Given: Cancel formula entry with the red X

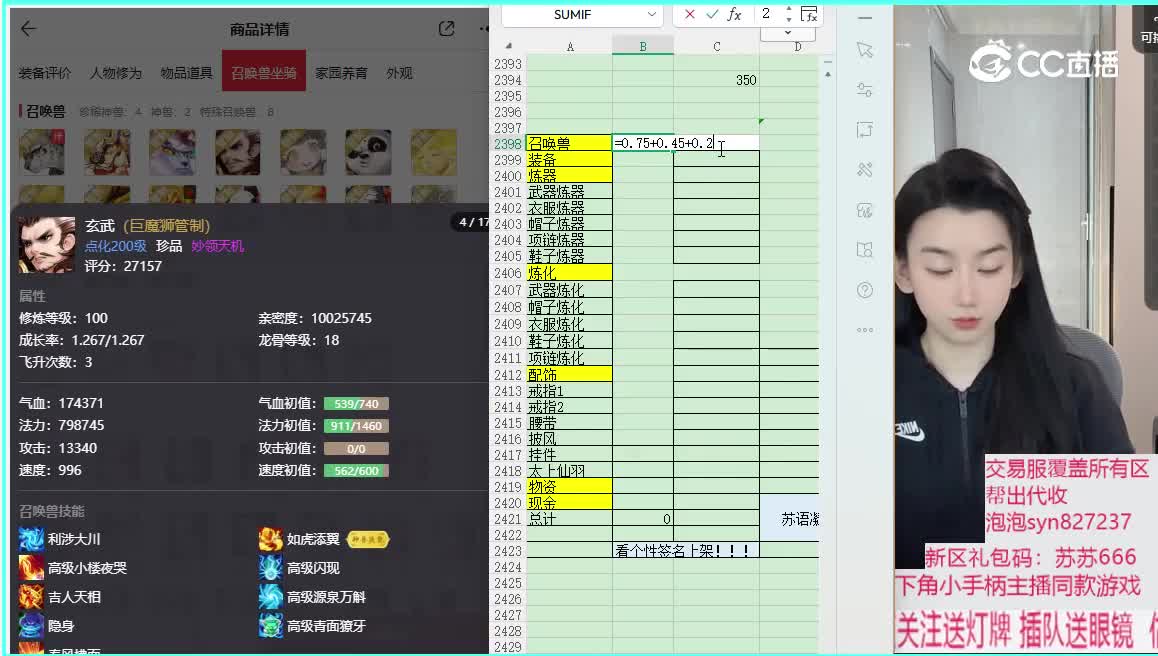Looking at the screenshot, I should (689, 14).
